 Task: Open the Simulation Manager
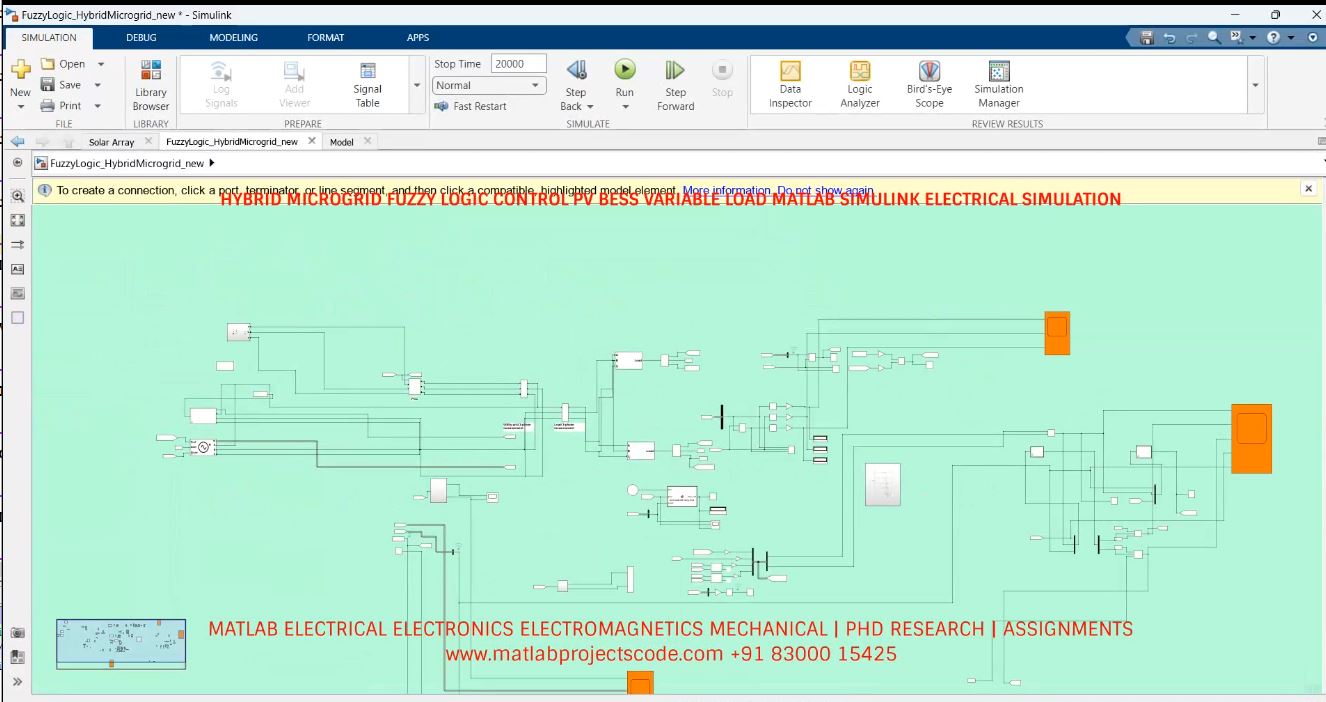997,84
